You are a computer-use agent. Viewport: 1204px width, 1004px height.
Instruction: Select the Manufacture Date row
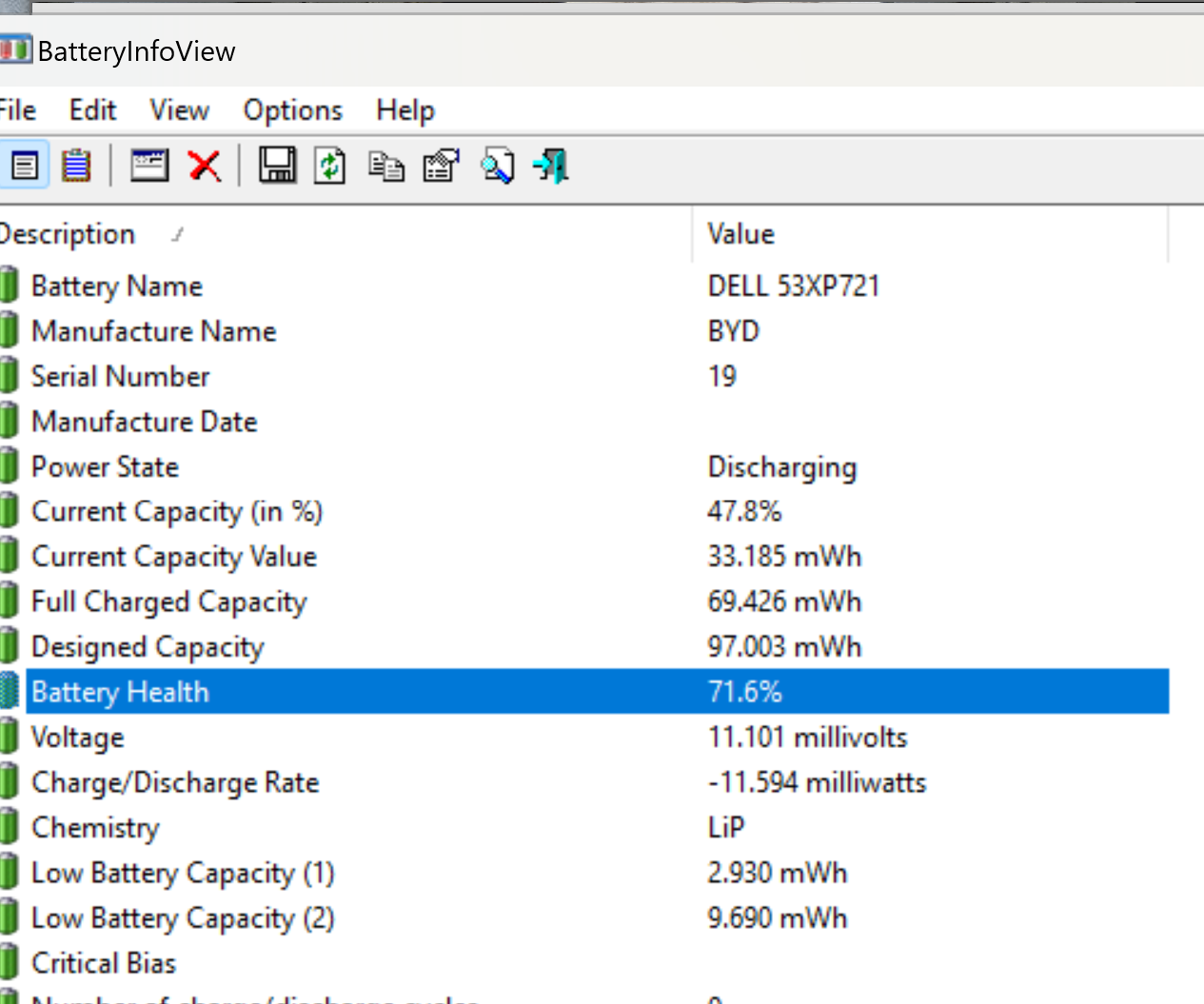point(584,421)
